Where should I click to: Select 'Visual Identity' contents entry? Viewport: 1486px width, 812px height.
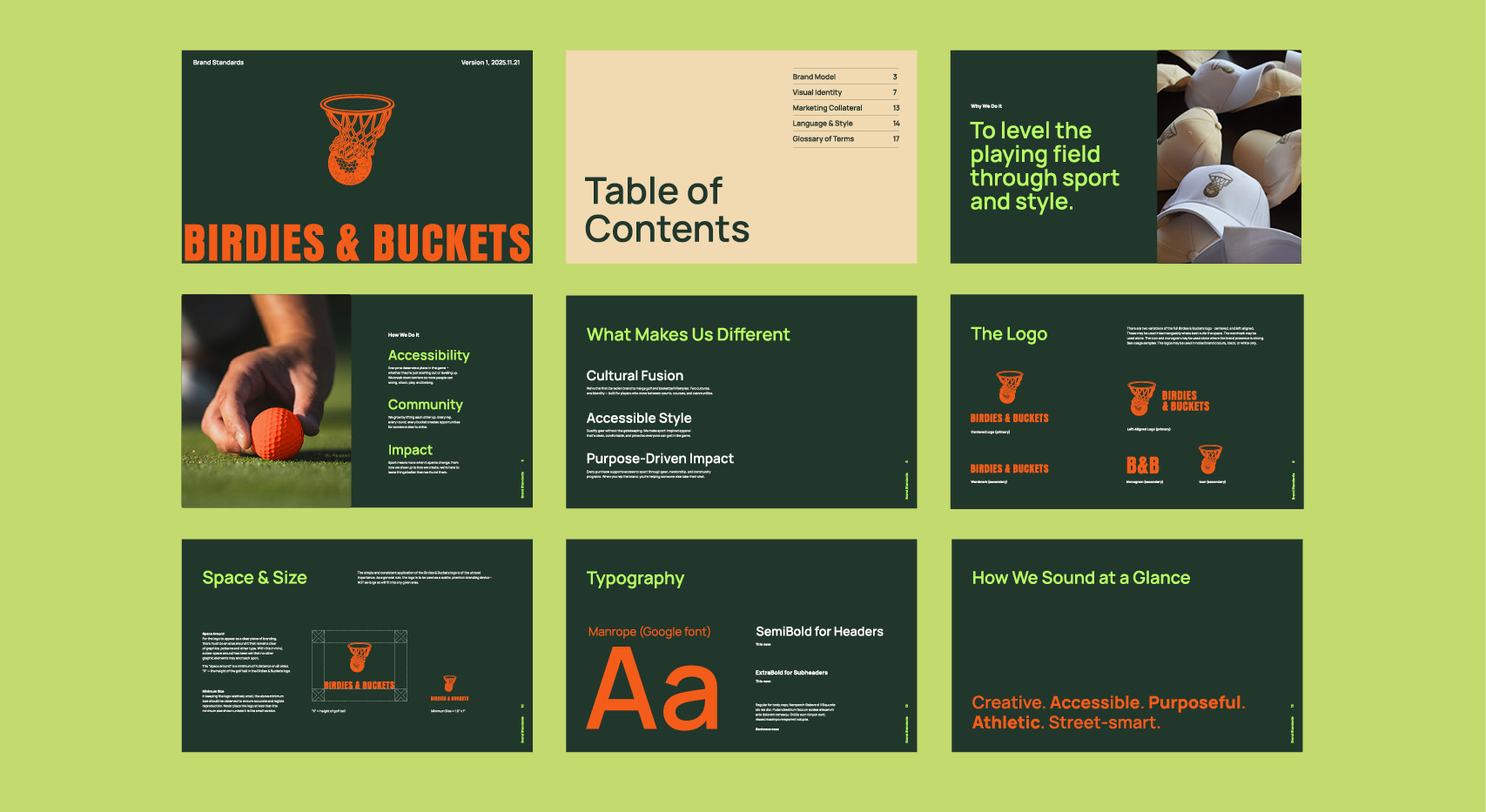coord(845,92)
